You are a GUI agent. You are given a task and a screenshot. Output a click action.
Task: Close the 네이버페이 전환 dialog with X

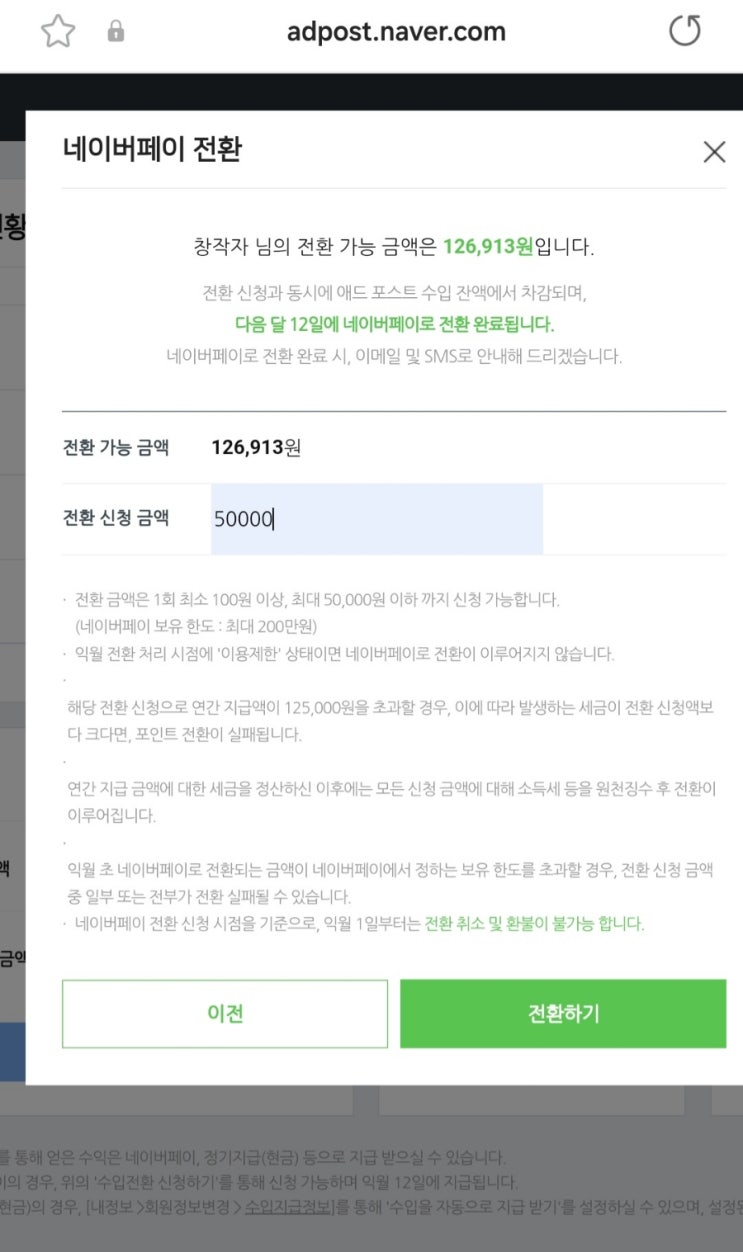(714, 152)
